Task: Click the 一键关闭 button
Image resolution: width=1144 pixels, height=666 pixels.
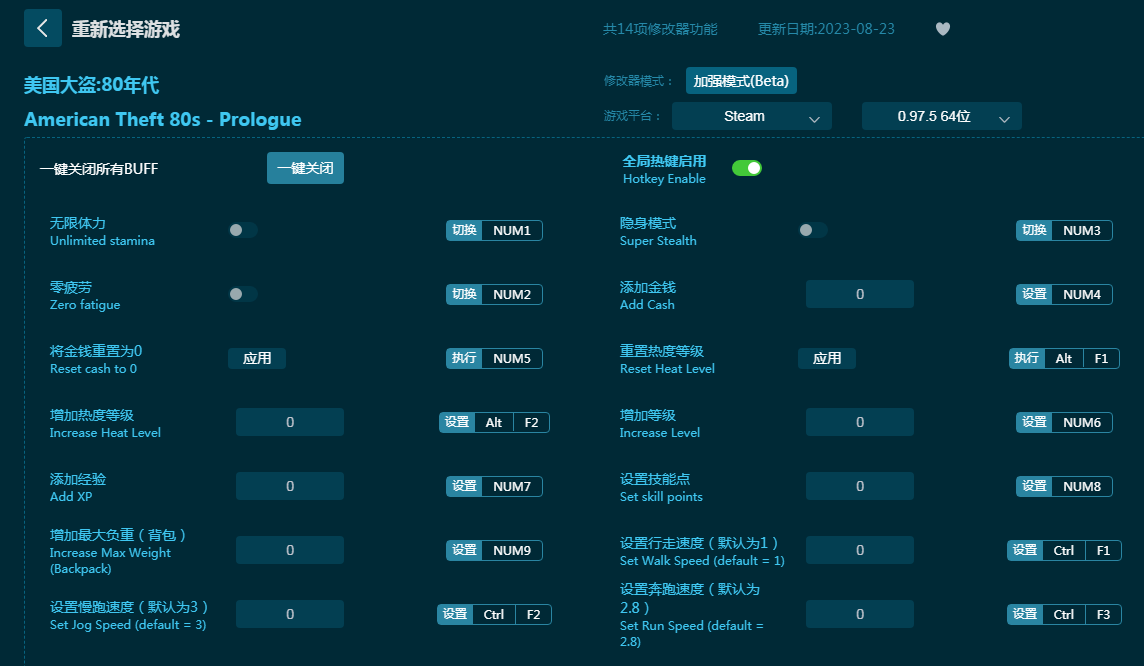Action: [x=305, y=169]
